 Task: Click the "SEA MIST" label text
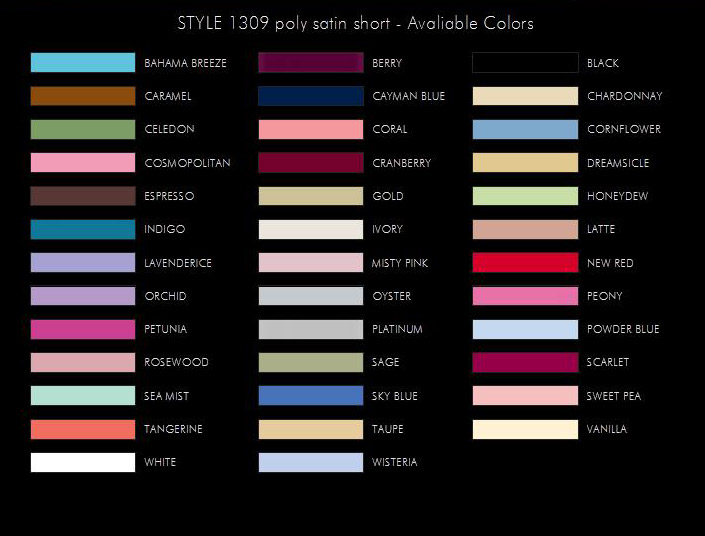[166, 396]
